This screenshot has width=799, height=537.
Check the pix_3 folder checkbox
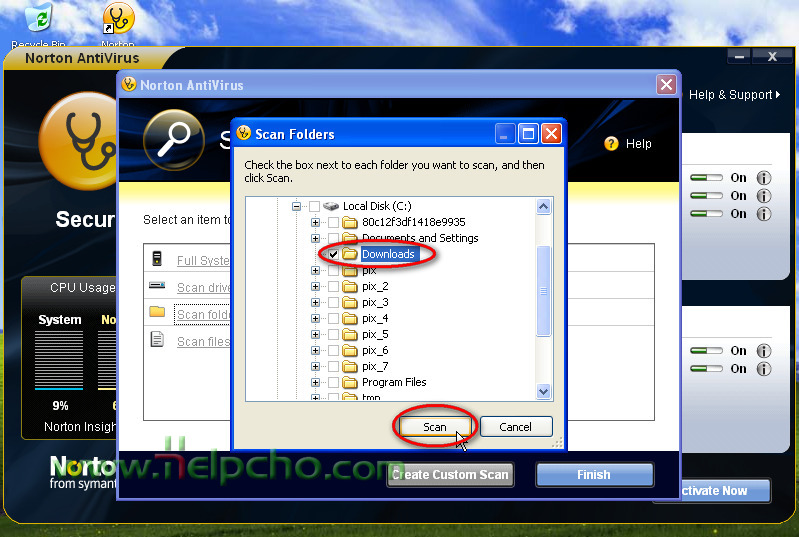(333, 303)
